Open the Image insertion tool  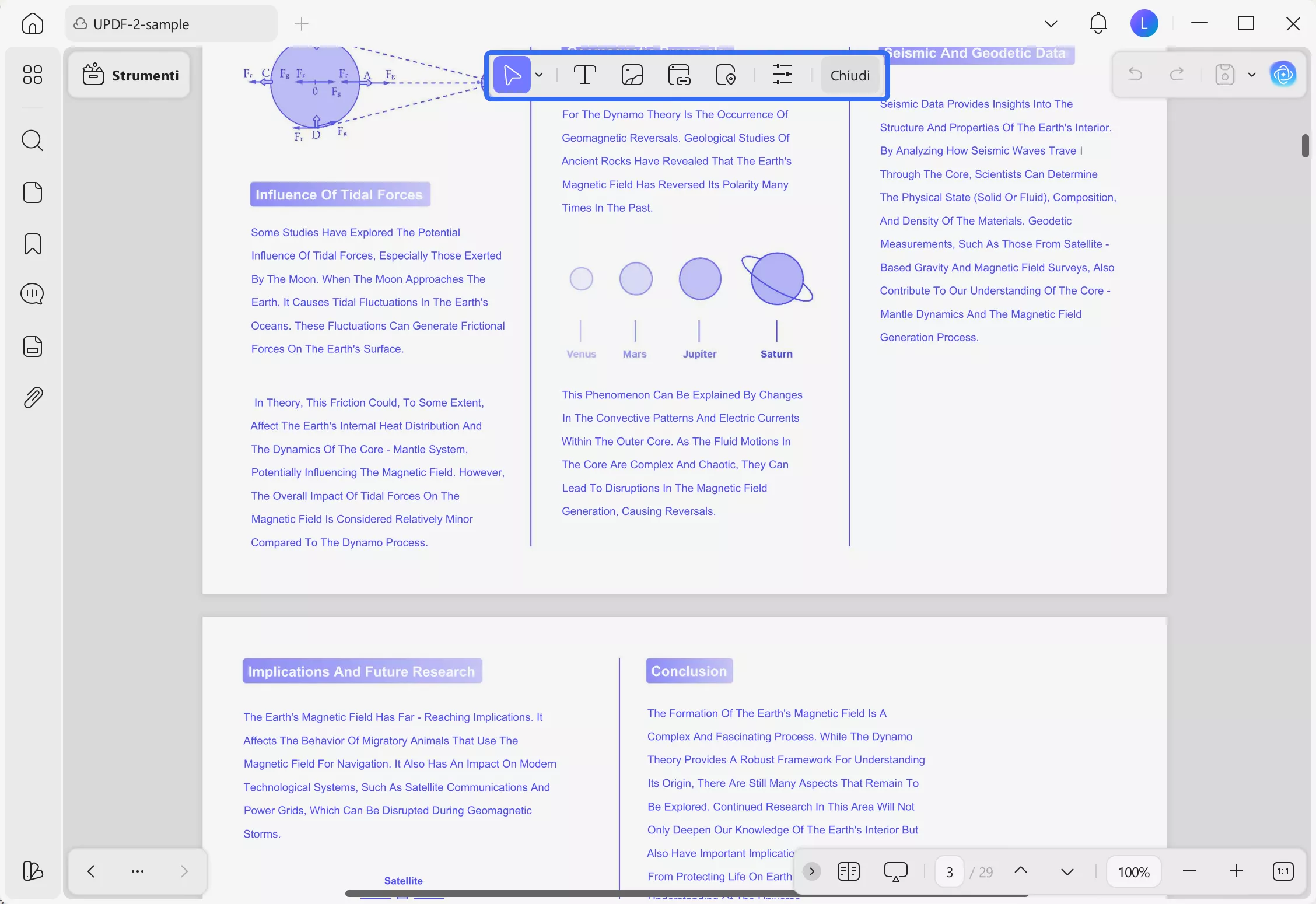632,75
